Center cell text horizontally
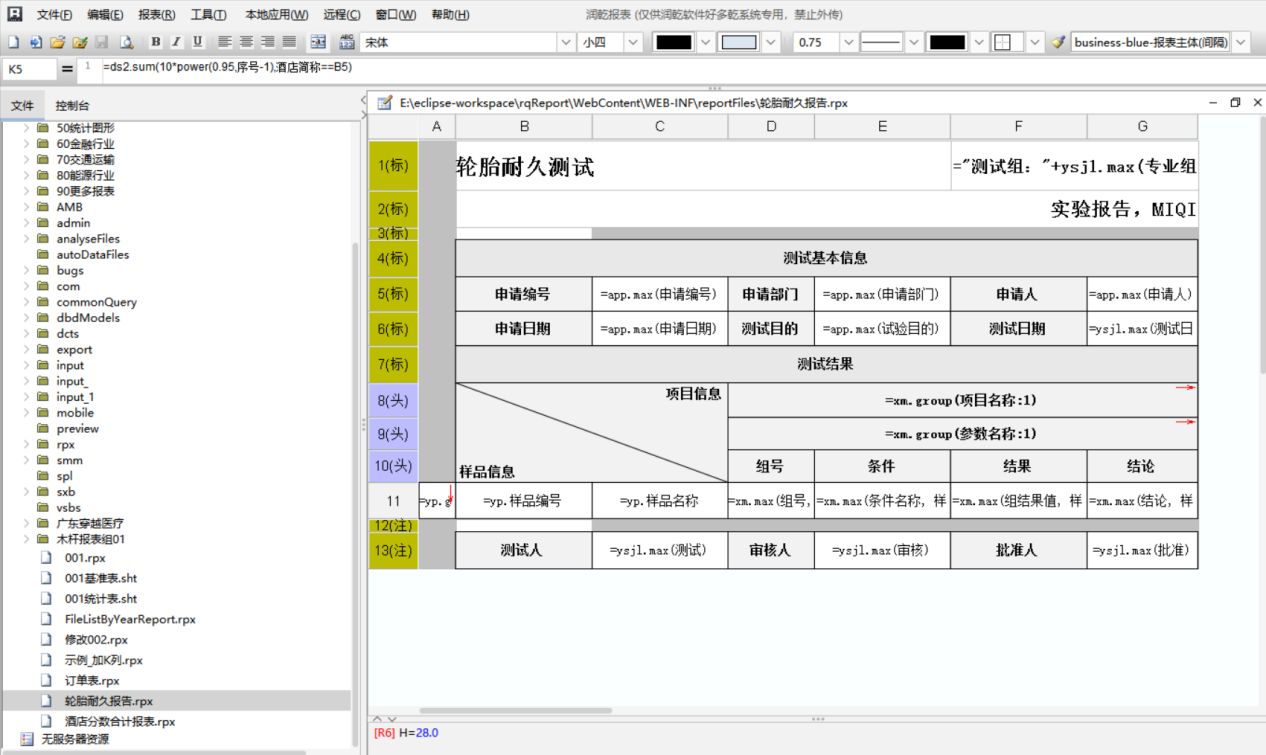 [246, 42]
